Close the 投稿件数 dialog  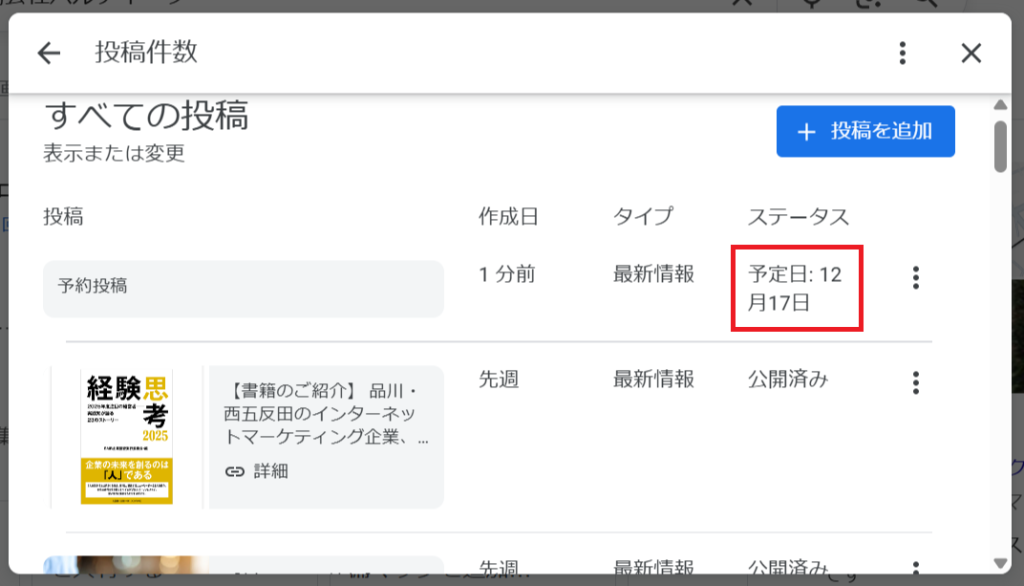click(971, 53)
